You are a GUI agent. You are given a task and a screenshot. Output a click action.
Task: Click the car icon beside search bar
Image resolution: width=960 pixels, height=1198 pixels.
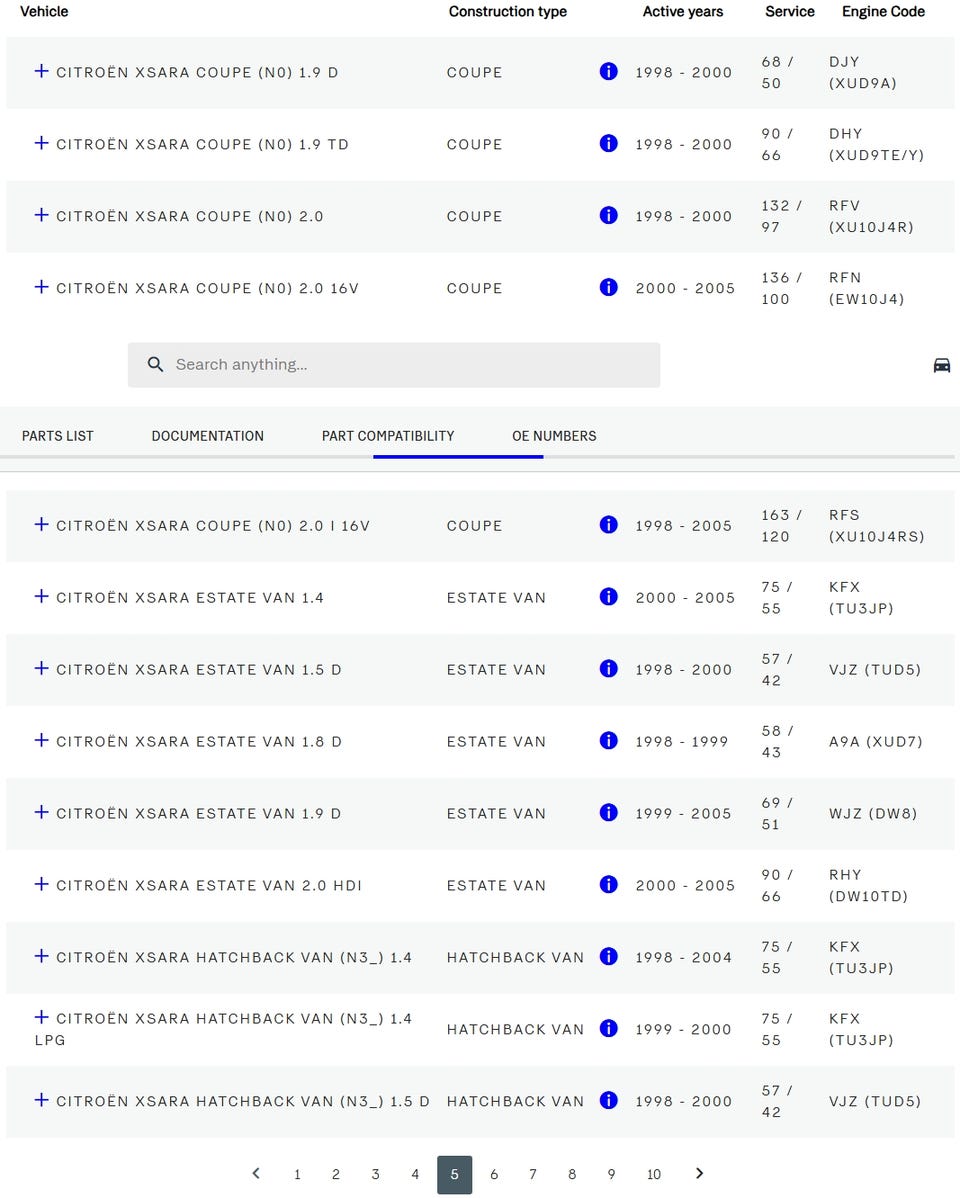(x=942, y=364)
